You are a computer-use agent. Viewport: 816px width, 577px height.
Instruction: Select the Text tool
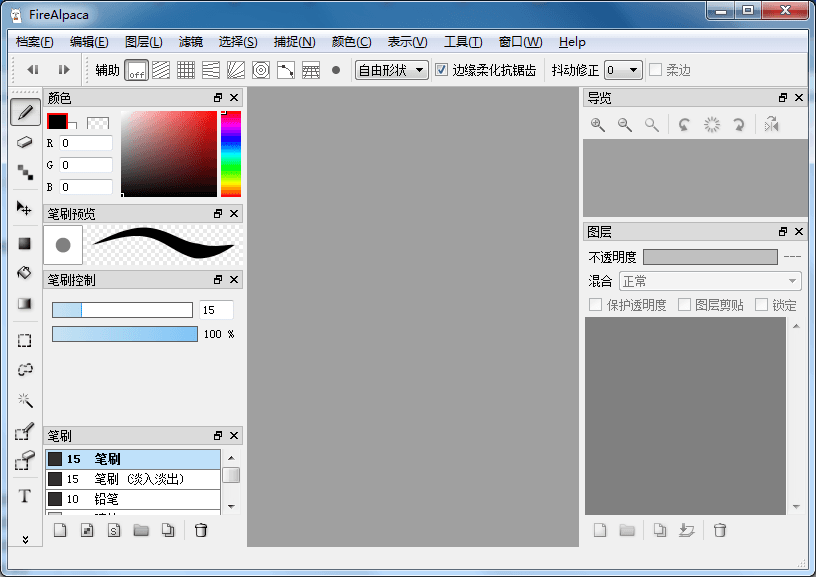(24, 496)
